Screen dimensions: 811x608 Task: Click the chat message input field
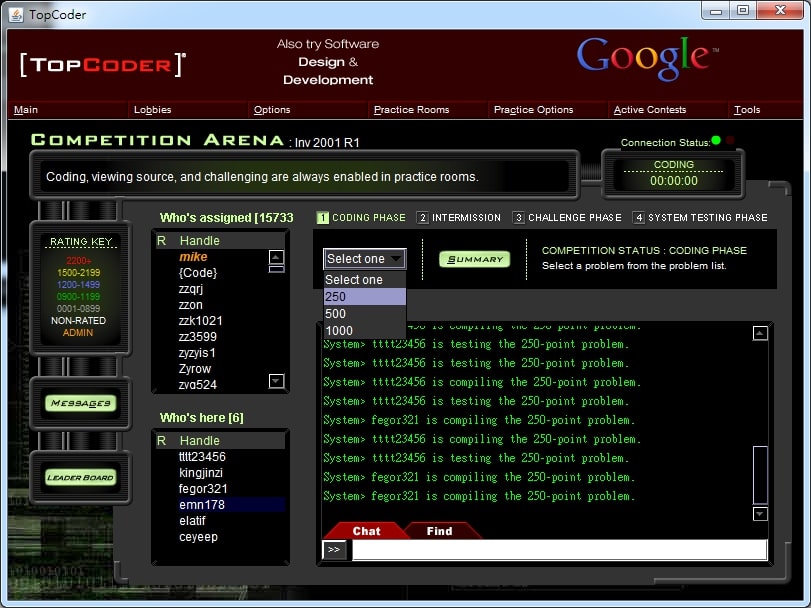point(560,550)
